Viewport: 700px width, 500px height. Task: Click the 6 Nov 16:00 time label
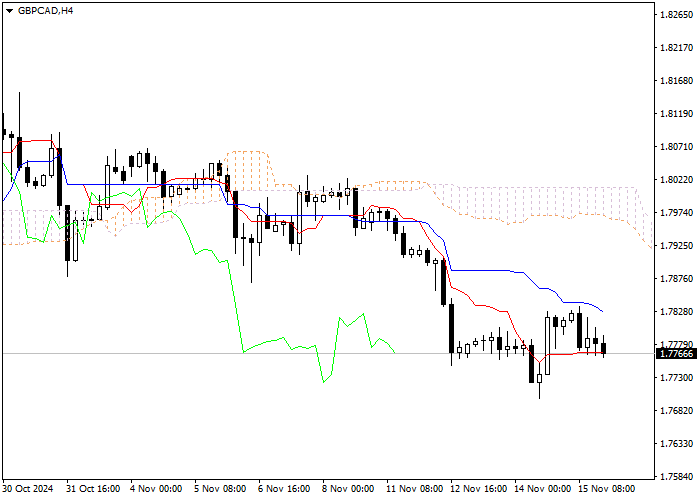(x=284, y=489)
